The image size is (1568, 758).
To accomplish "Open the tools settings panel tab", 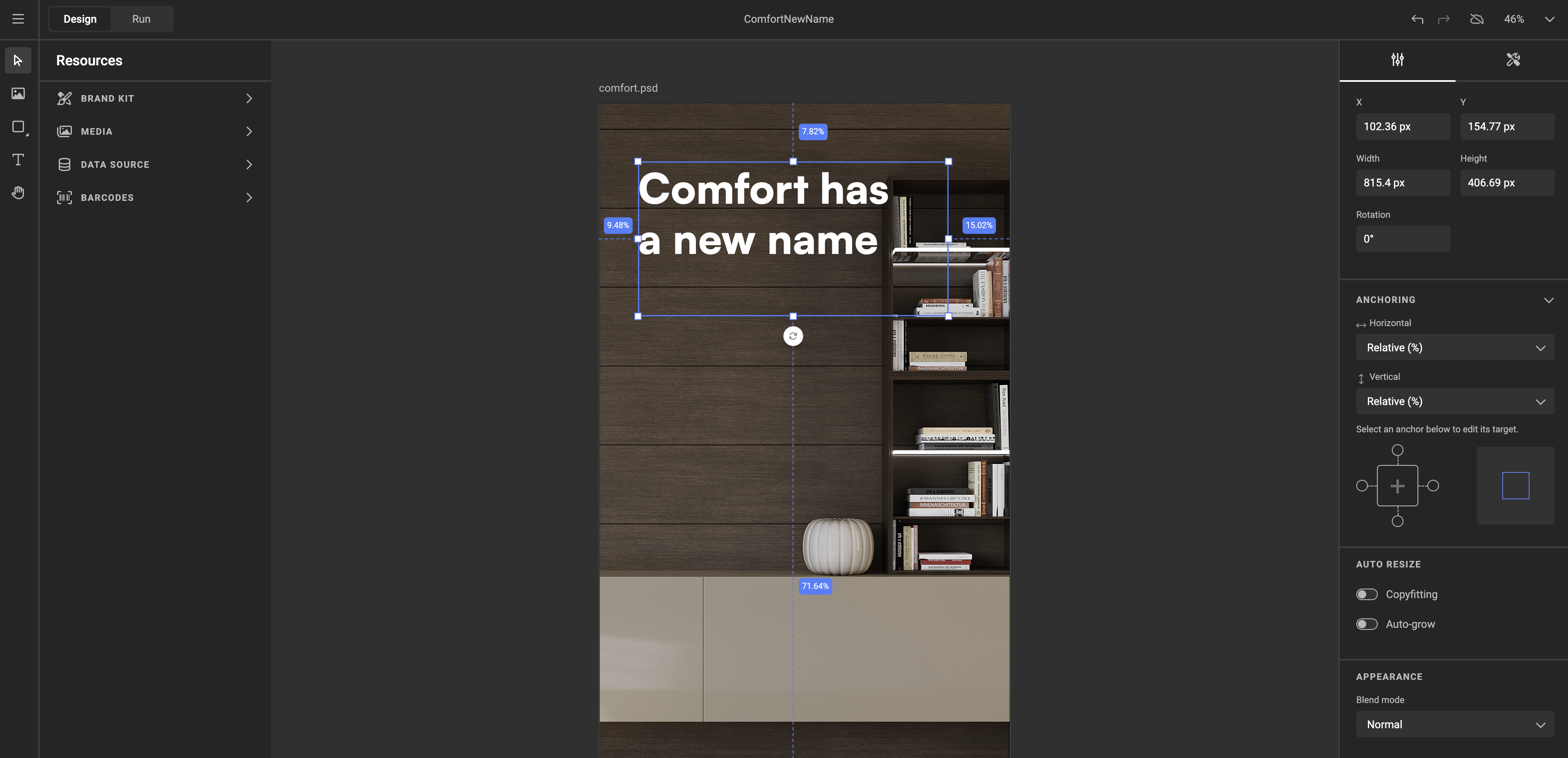I will pyautogui.click(x=1513, y=60).
